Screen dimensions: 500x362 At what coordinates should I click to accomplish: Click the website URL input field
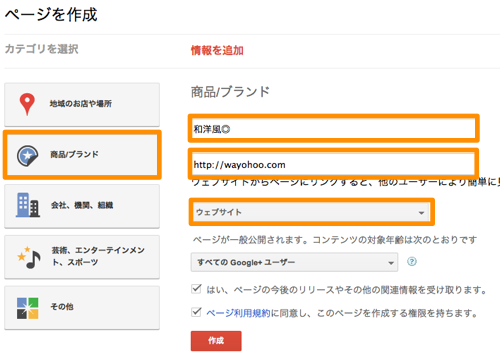click(x=333, y=164)
